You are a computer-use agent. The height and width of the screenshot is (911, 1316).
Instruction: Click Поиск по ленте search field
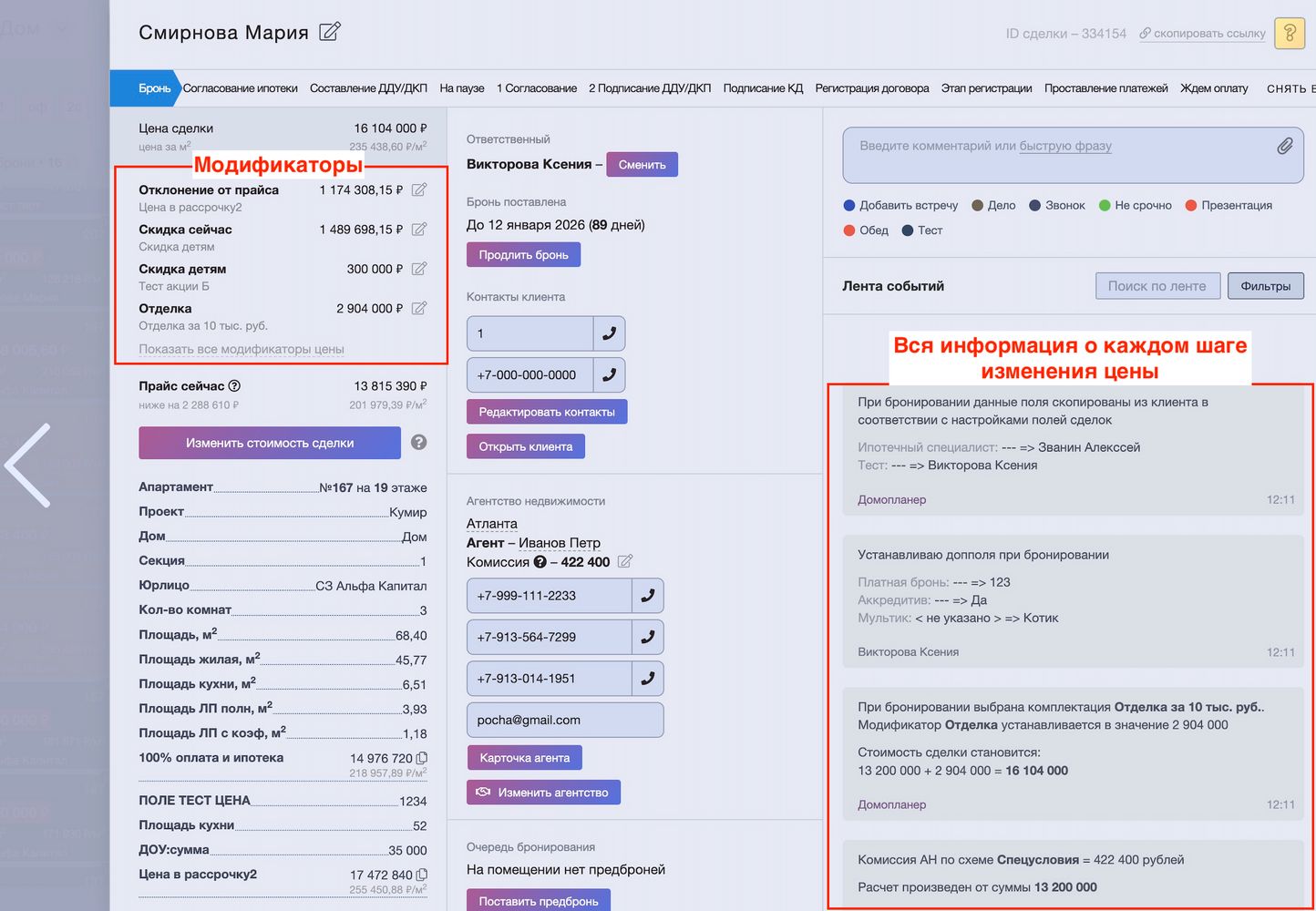click(x=1157, y=286)
